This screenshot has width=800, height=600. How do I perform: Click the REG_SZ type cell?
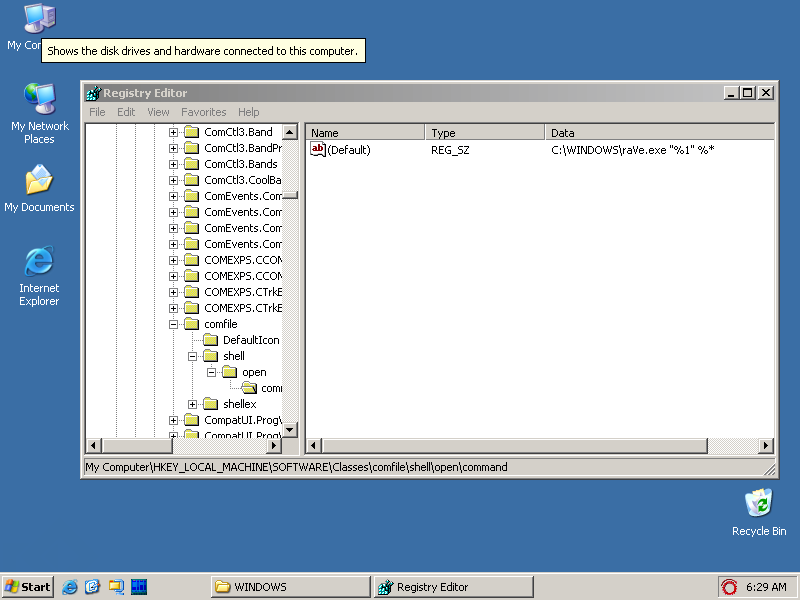coord(450,150)
